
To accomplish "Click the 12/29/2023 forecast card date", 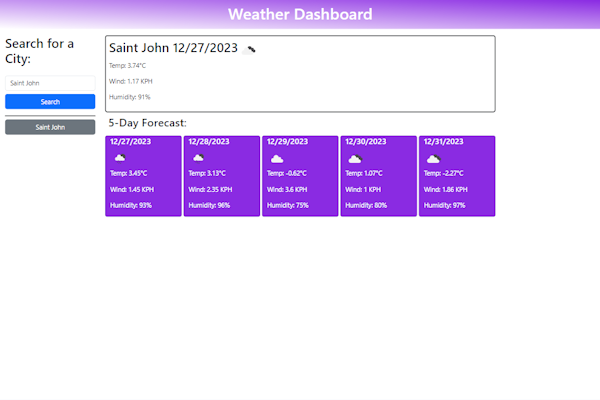I will (287, 142).
